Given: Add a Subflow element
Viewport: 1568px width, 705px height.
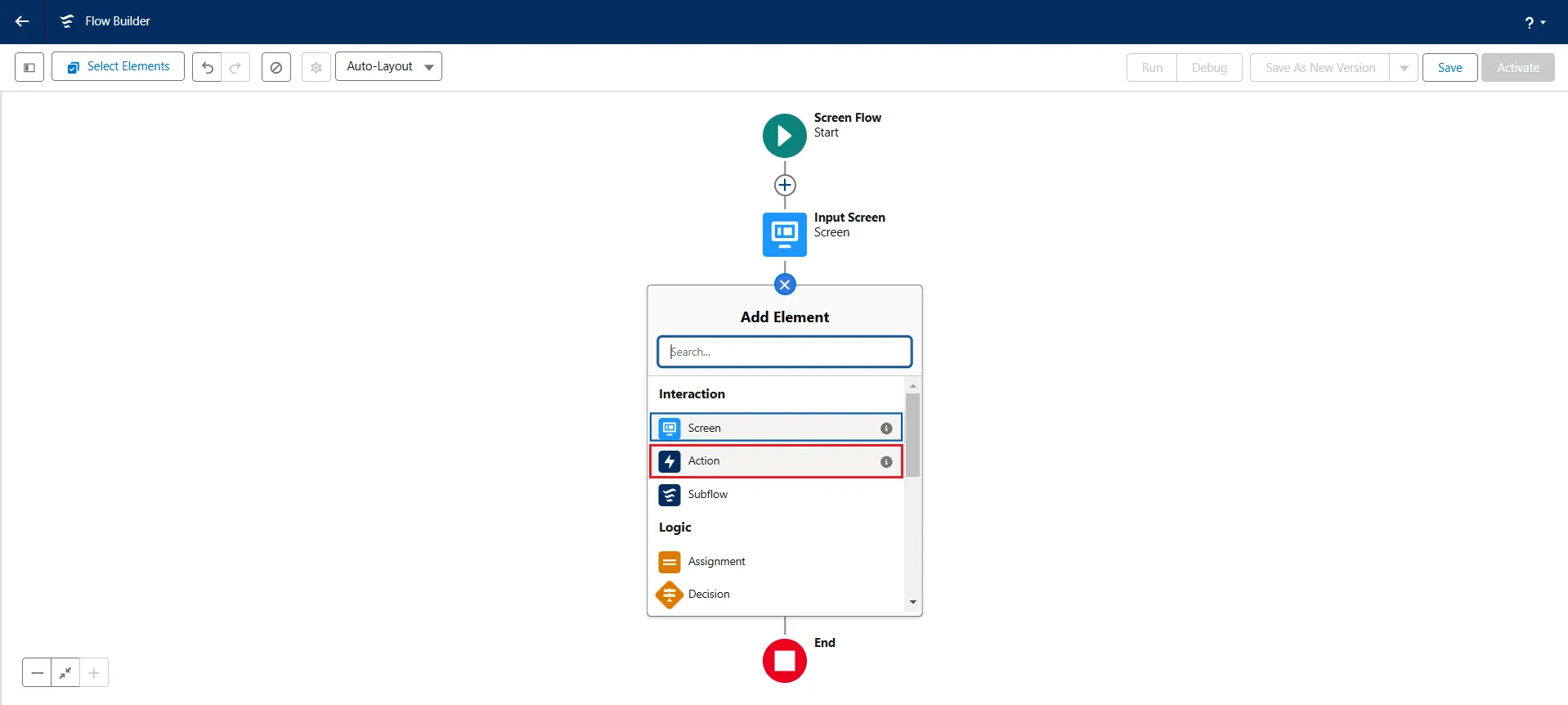Looking at the screenshot, I should 707,495.
